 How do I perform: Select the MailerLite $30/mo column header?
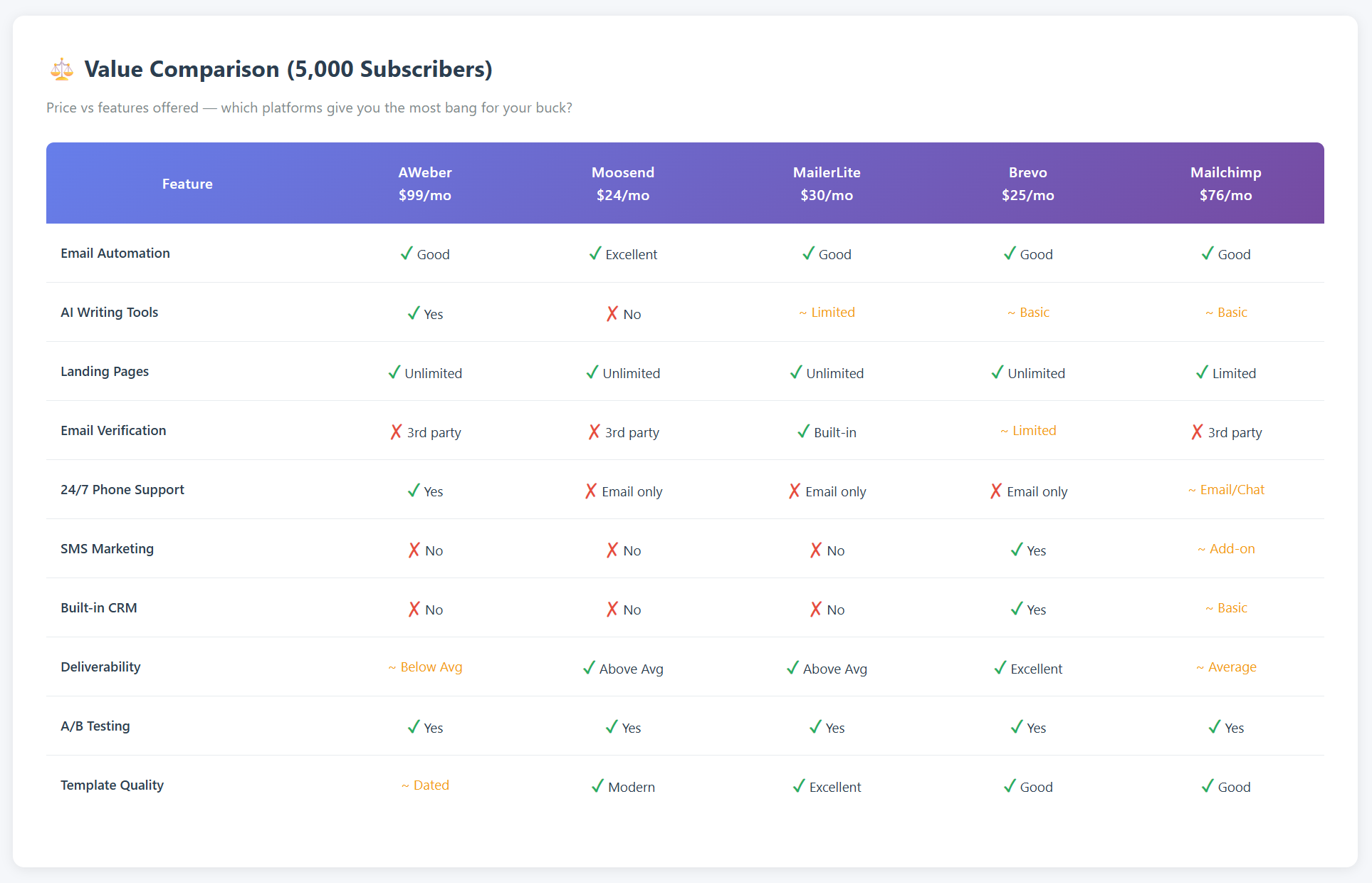(826, 184)
